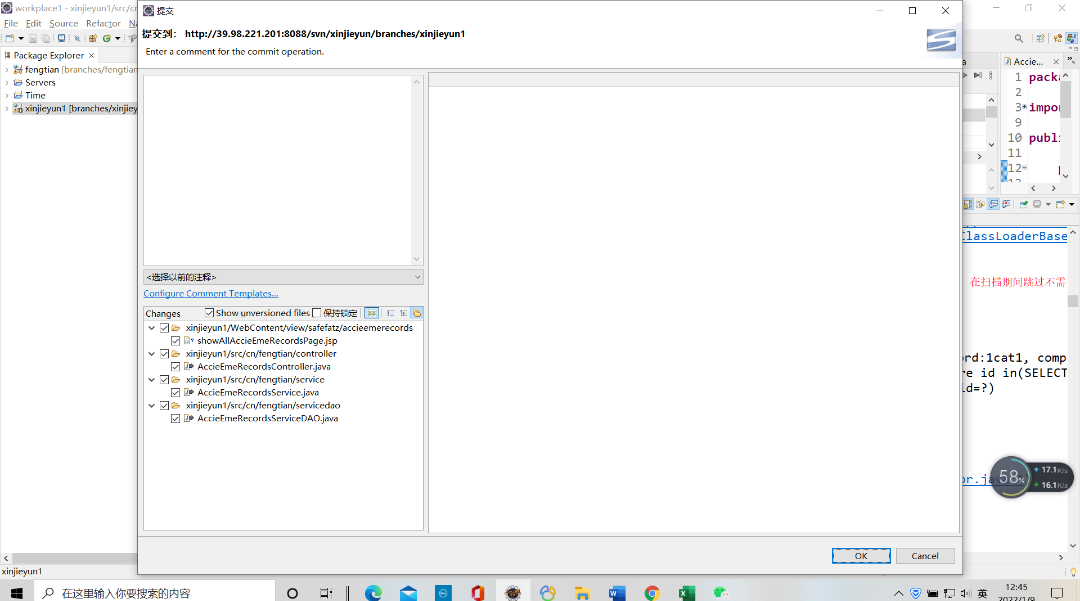The height and width of the screenshot is (601, 1080).
Task: Expand the fengtian project in Package Explorer
Action: [6, 70]
